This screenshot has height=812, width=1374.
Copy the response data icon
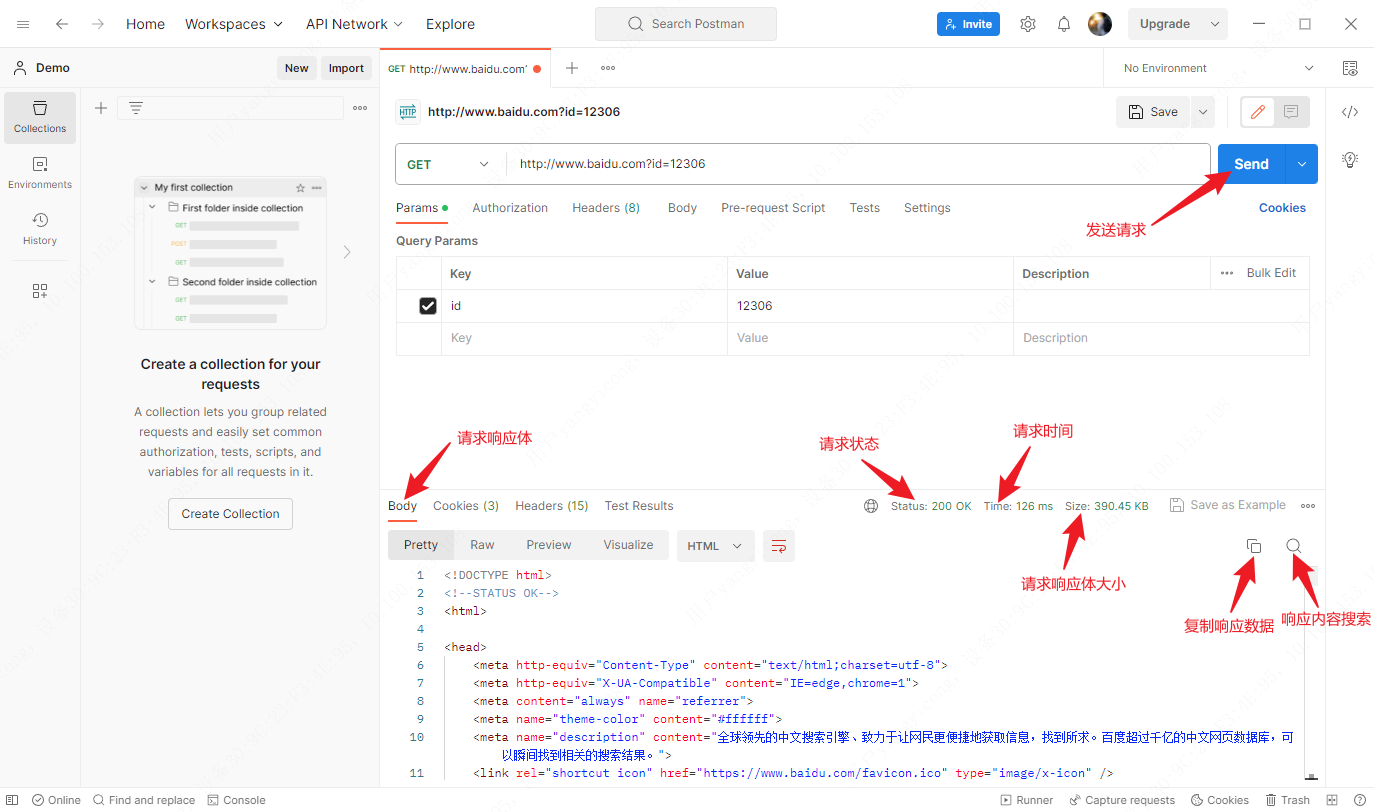coord(1254,546)
